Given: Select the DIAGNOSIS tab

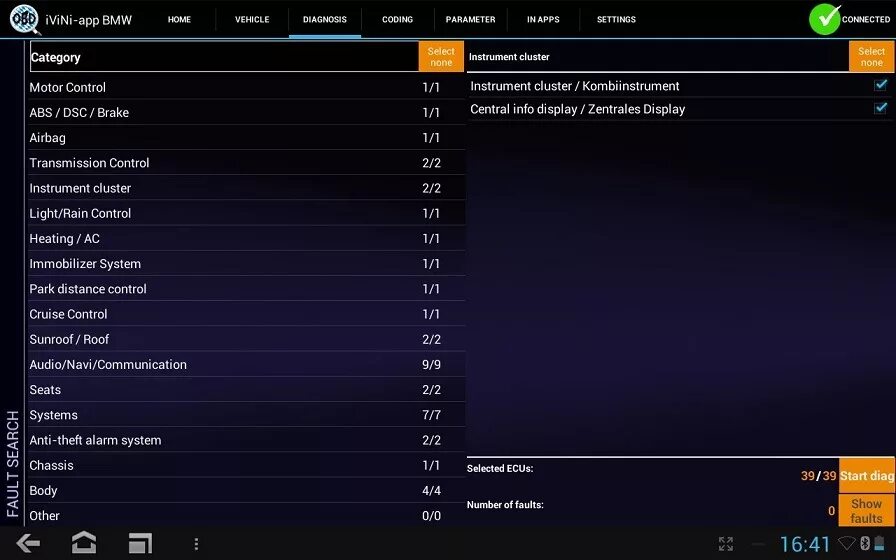Looking at the screenshot, I should 325,19.
